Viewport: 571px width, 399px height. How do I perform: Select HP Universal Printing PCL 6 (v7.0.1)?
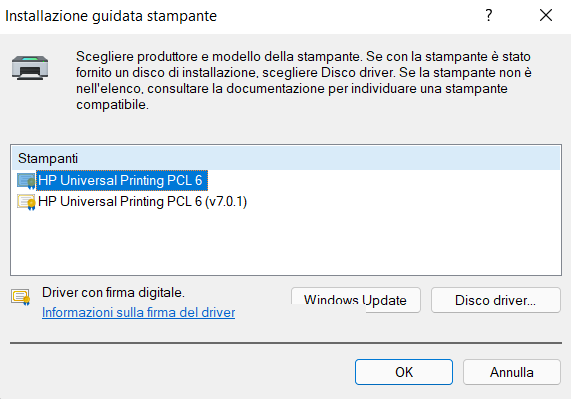point(142,201)
